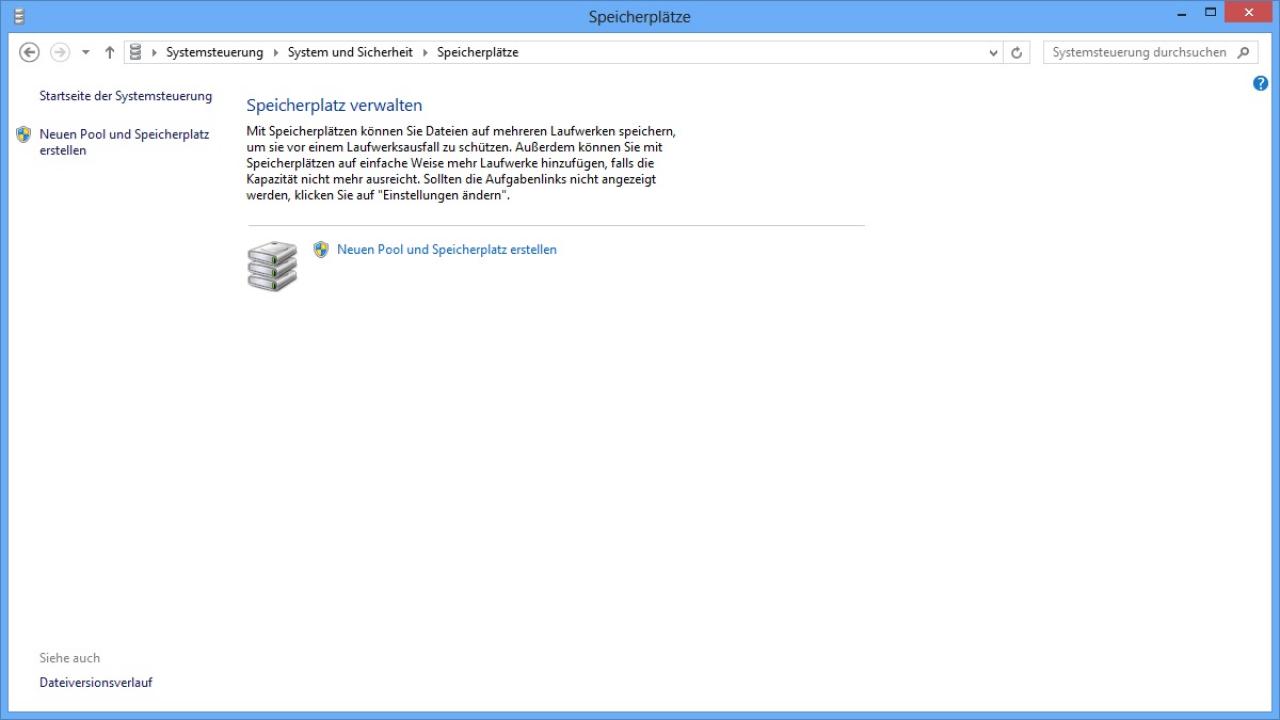Viewport: 1280px width, 720px height.
Task: Expand the chevron before Systemsteuerung
Action: [x=155, y=53]
